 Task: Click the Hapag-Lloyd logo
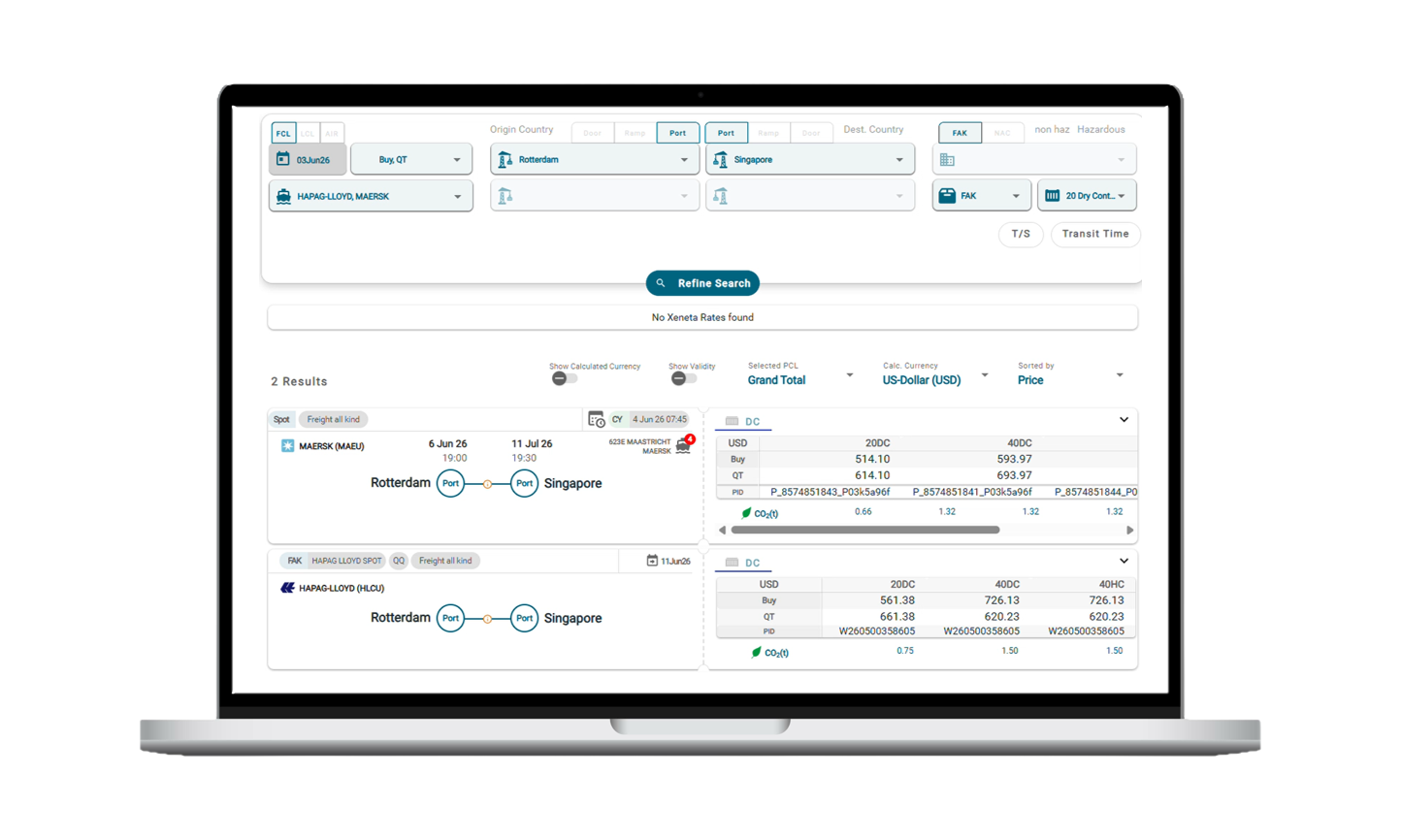[x=287, y=588]
